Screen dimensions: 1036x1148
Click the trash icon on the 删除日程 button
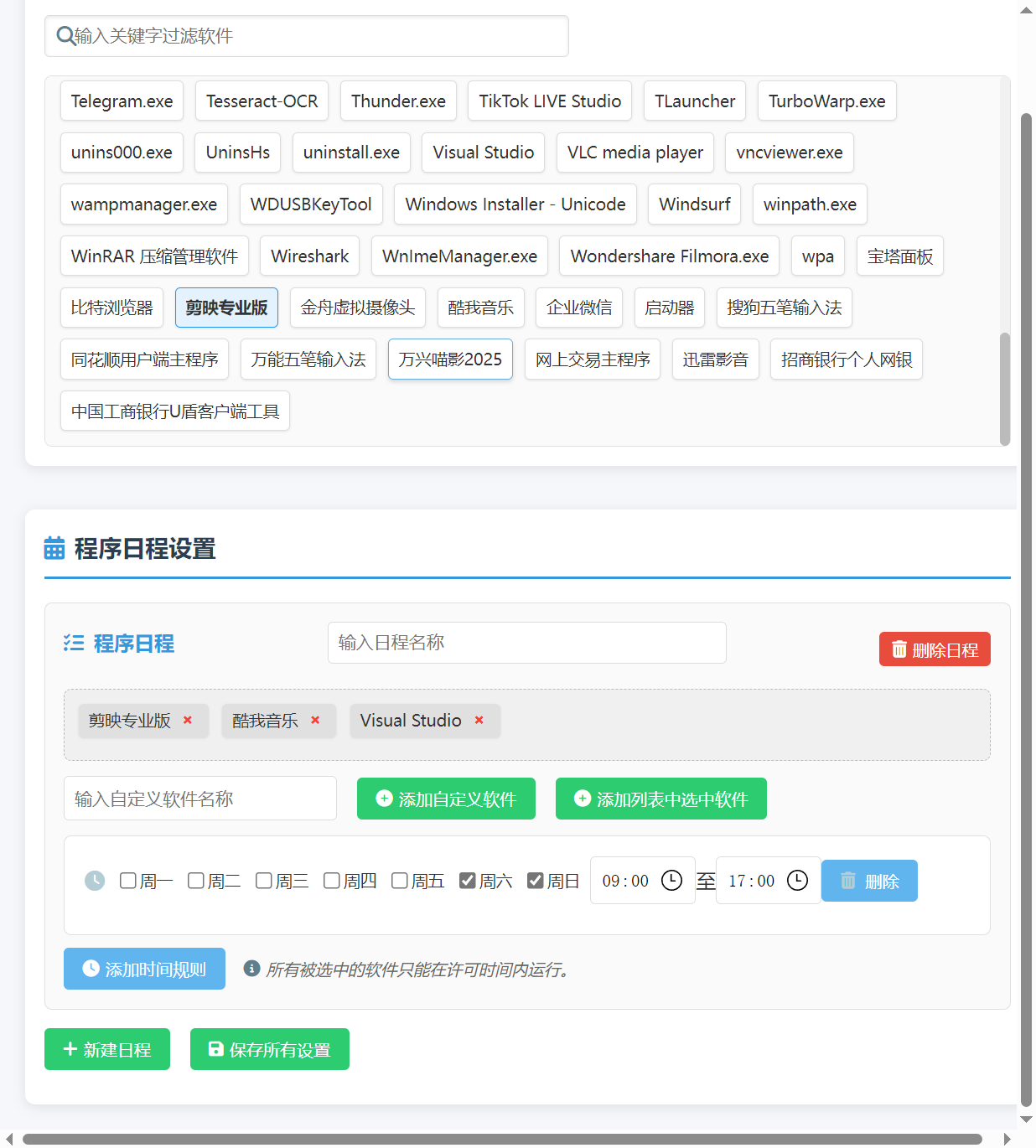901,649
